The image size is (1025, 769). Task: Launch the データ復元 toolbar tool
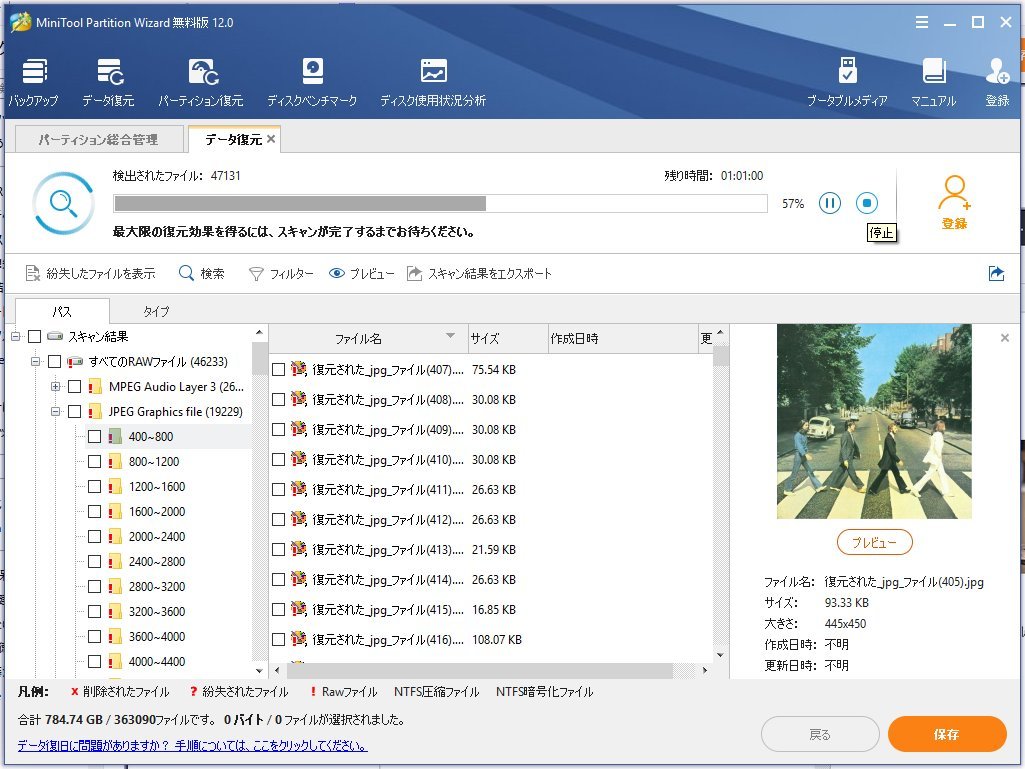[109, 82]
